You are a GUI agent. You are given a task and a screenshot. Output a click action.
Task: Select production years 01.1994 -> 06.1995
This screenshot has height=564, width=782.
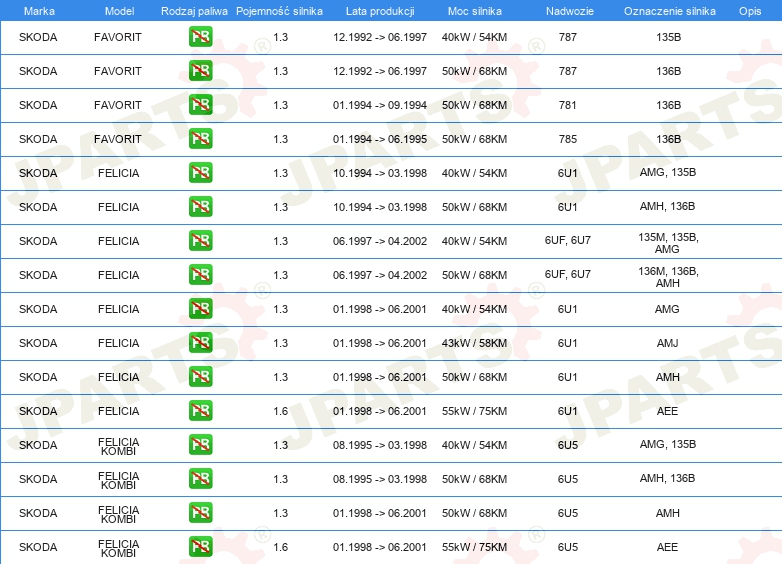[380, 139]
